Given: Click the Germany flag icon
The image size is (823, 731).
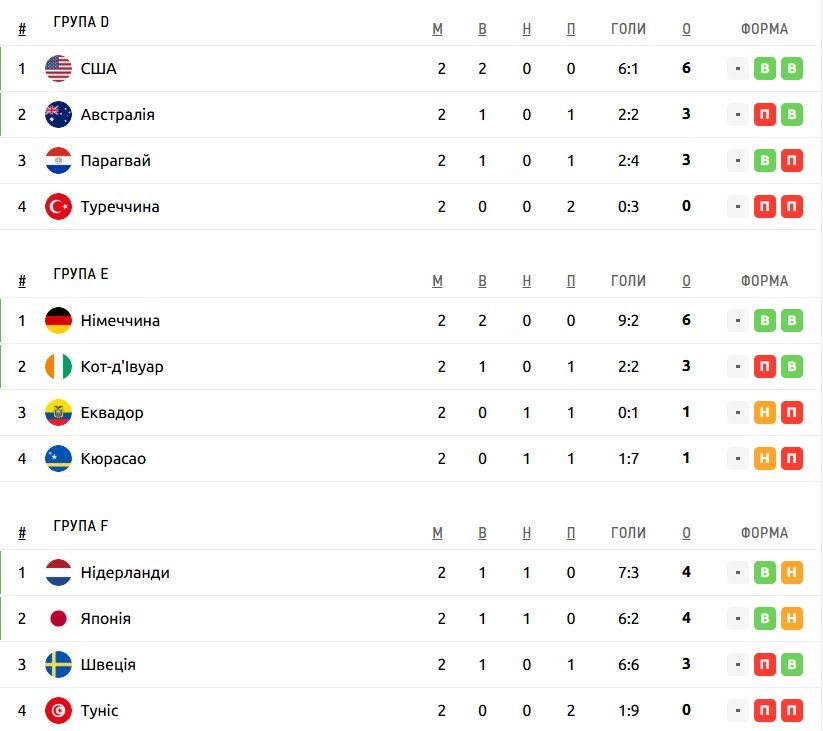Looking at the screenshot, I should tap(58, 320).
